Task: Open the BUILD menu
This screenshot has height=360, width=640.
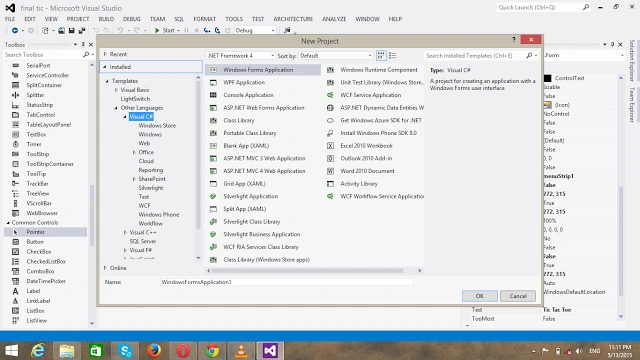Action: click(x=106, y=19)
